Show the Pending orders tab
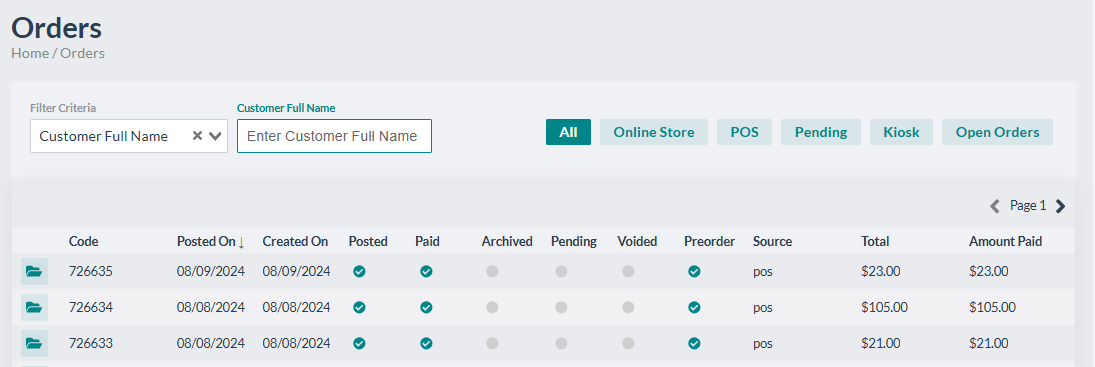The width and height of the screenshot is (1095, 367). coord(821,132)
